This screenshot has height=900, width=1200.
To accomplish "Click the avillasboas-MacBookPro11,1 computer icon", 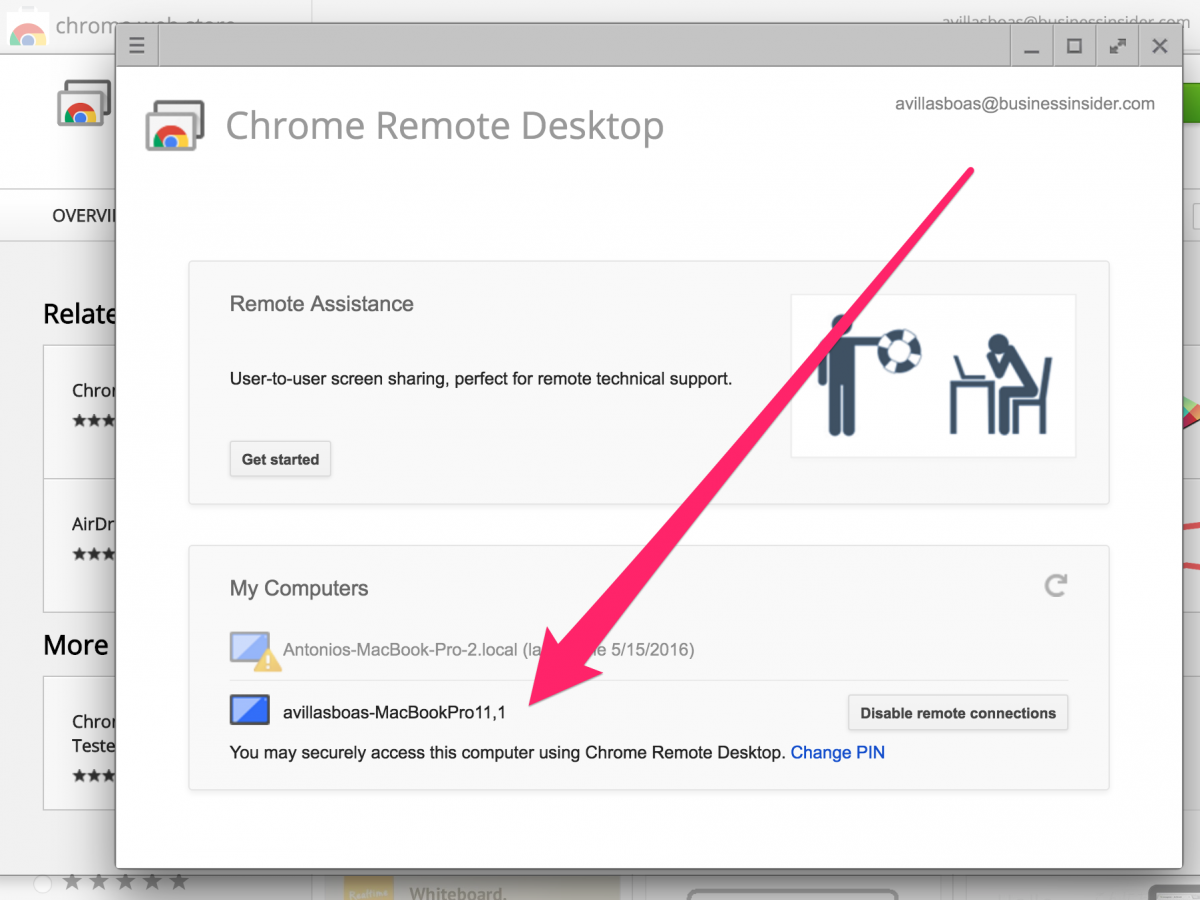I will (x=250, y=711).
